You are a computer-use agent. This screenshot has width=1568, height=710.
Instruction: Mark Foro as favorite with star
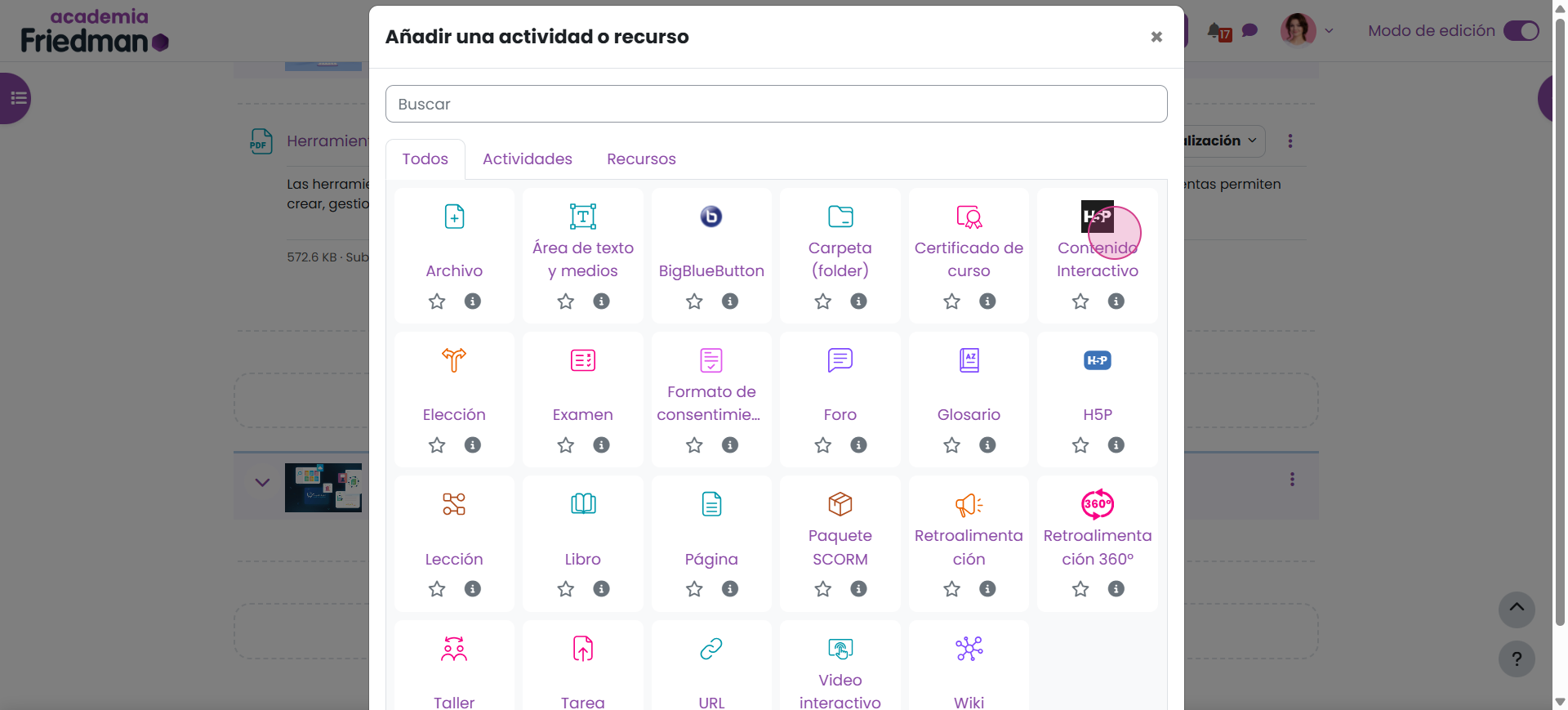tap(823, 445)
